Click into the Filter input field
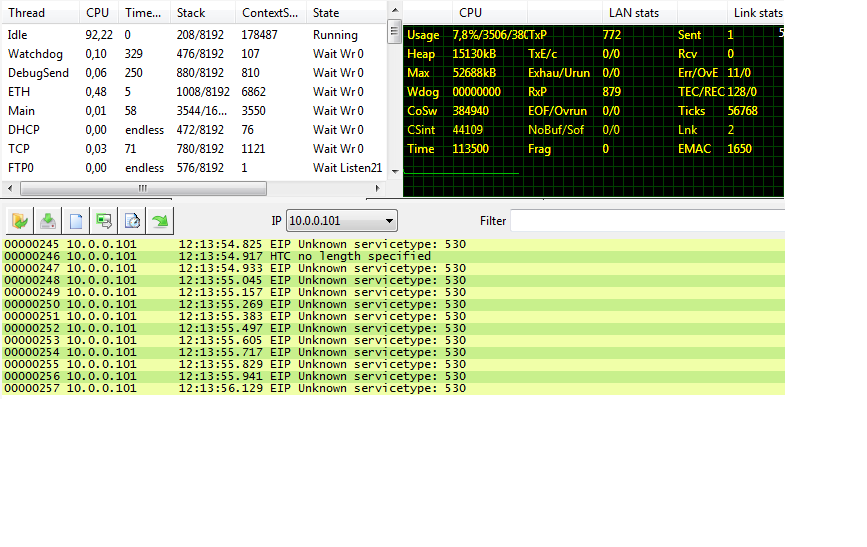The height and width of the screenshot is (547, 867). [x=647, y=221]
